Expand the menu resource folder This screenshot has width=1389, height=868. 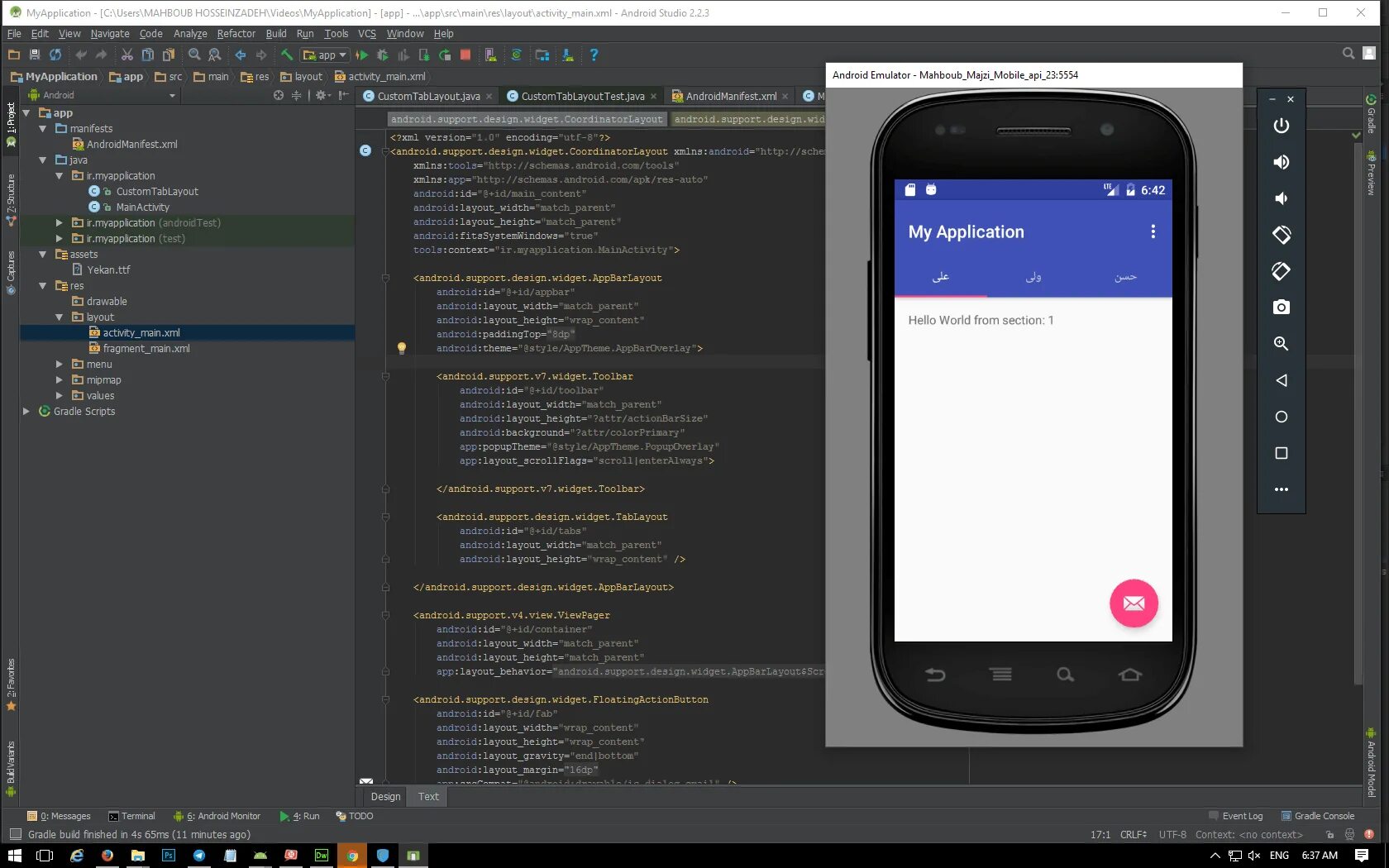[x=60, y=364]
